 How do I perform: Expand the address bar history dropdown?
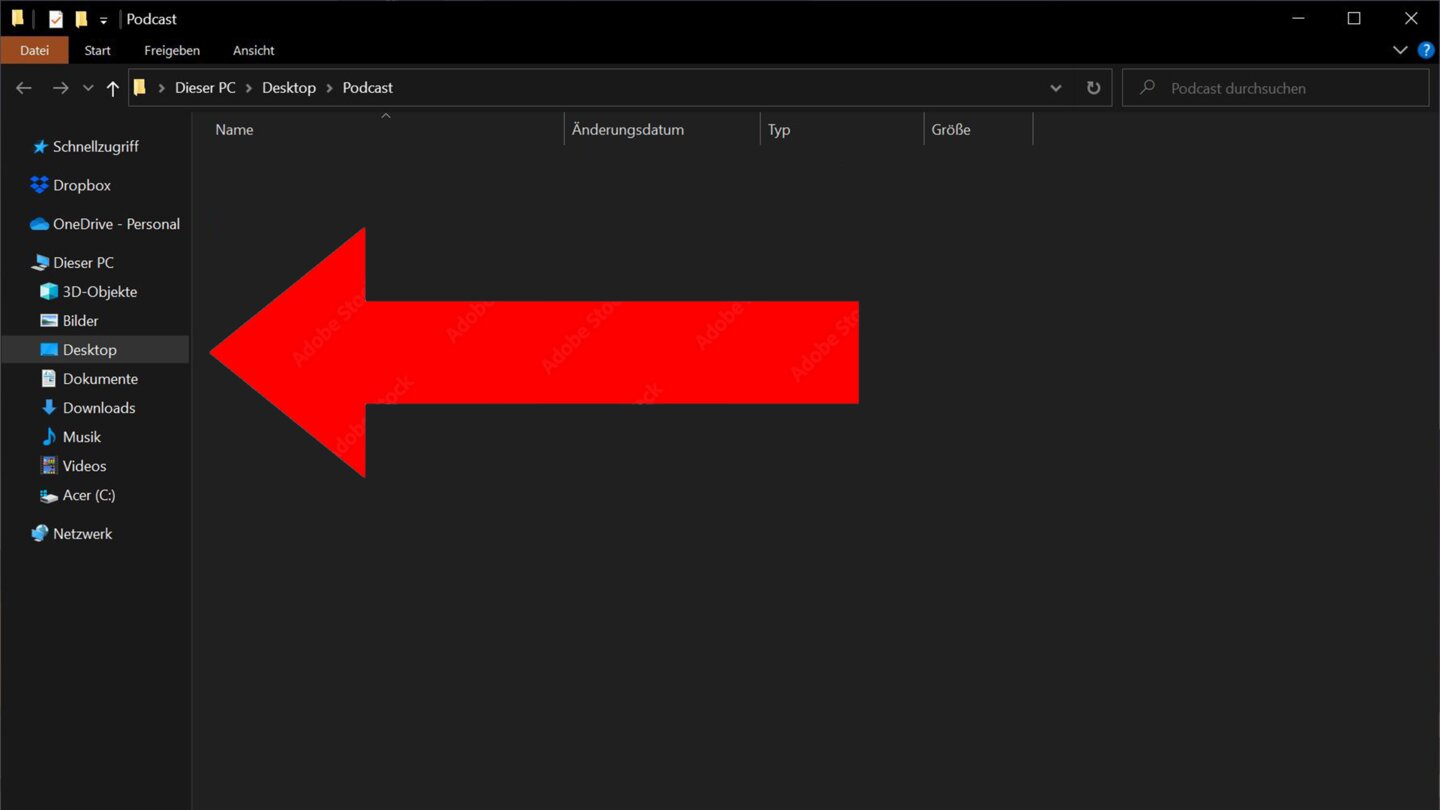click(x=1055, y=87)
